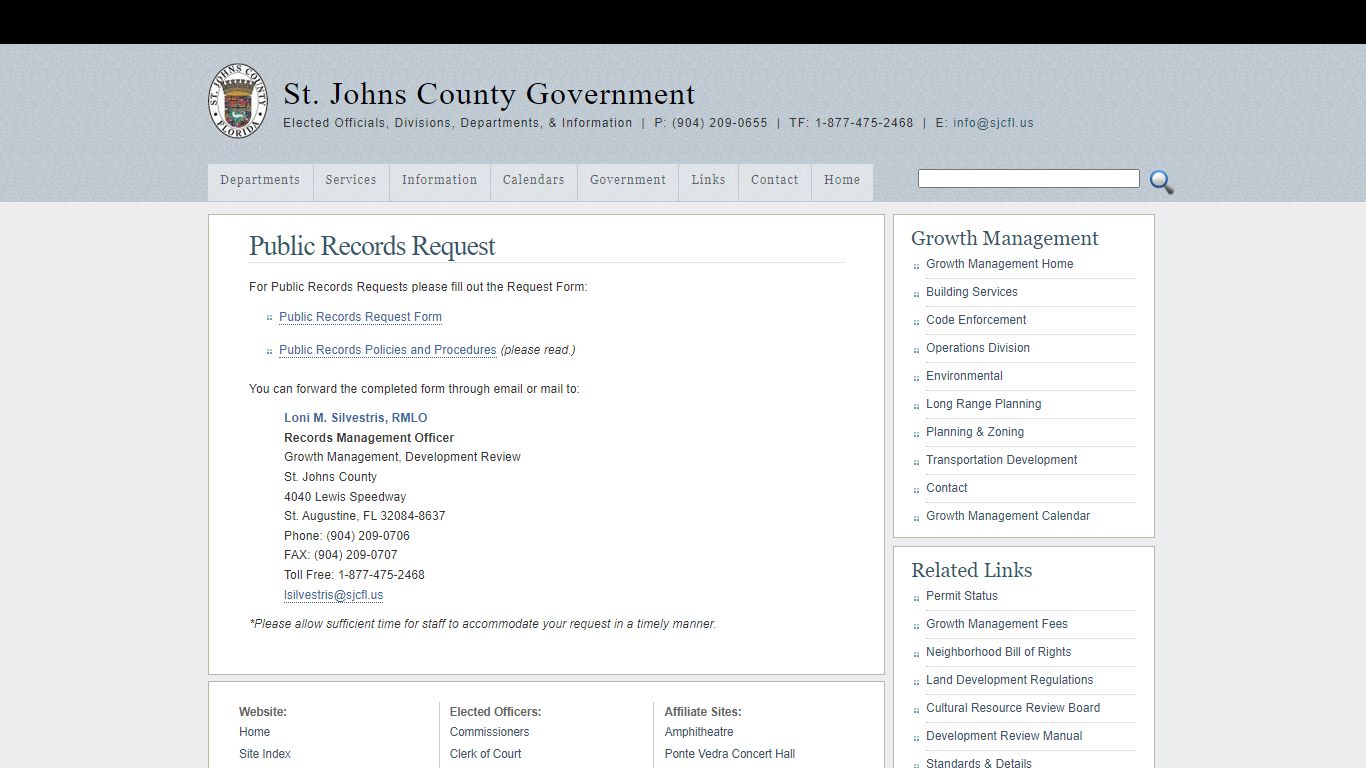Screen dimensions: 1366x768
Task: Open Growth Management Home sidebar link
Action: pos(1000,264)
